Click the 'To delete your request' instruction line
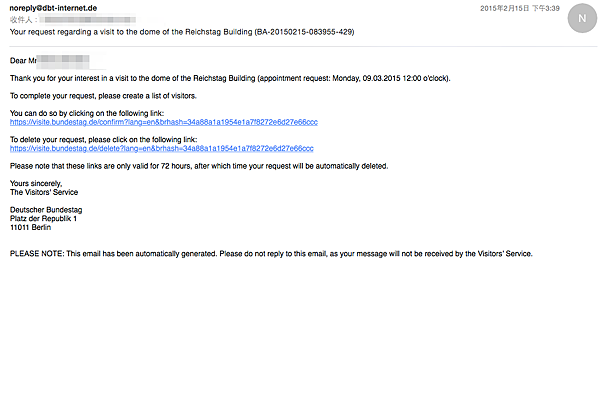Image resolution: width=600 pixels, height=401 pixels. point(104,140)
